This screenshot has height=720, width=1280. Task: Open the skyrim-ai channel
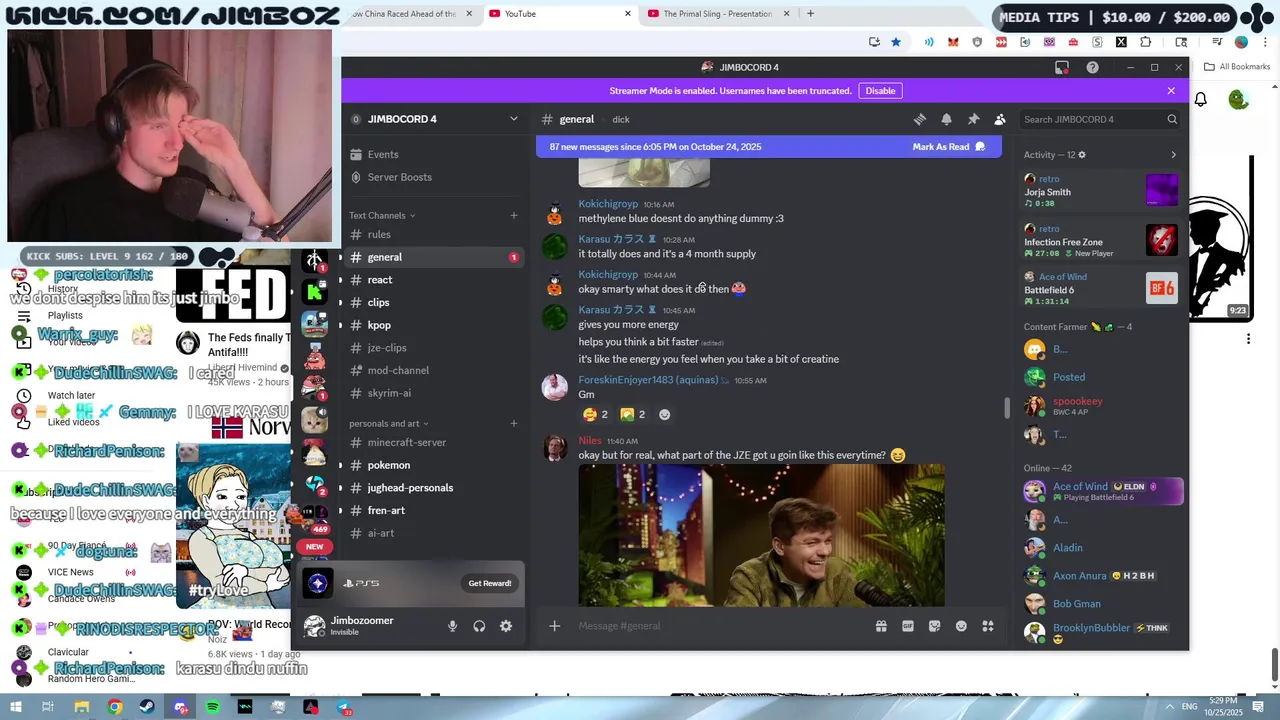[x=432, y=393]
